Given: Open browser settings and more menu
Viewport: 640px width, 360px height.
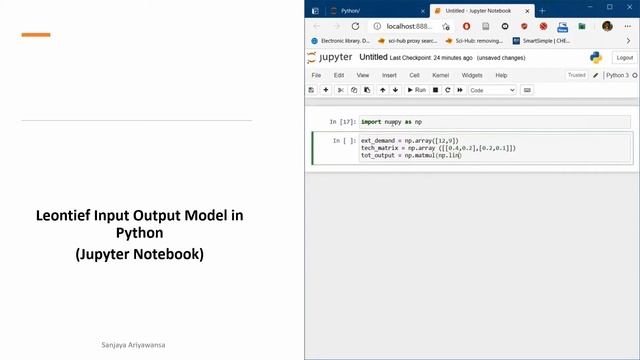Looking at the screenshot, I should [628, 26].
